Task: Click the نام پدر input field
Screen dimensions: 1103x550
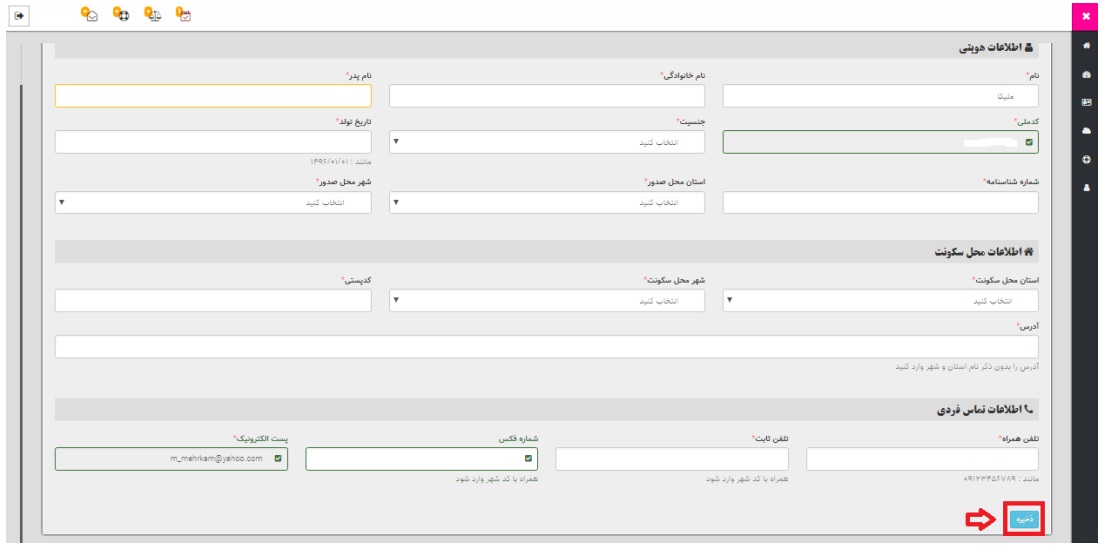Action: (x=213, y=95)
